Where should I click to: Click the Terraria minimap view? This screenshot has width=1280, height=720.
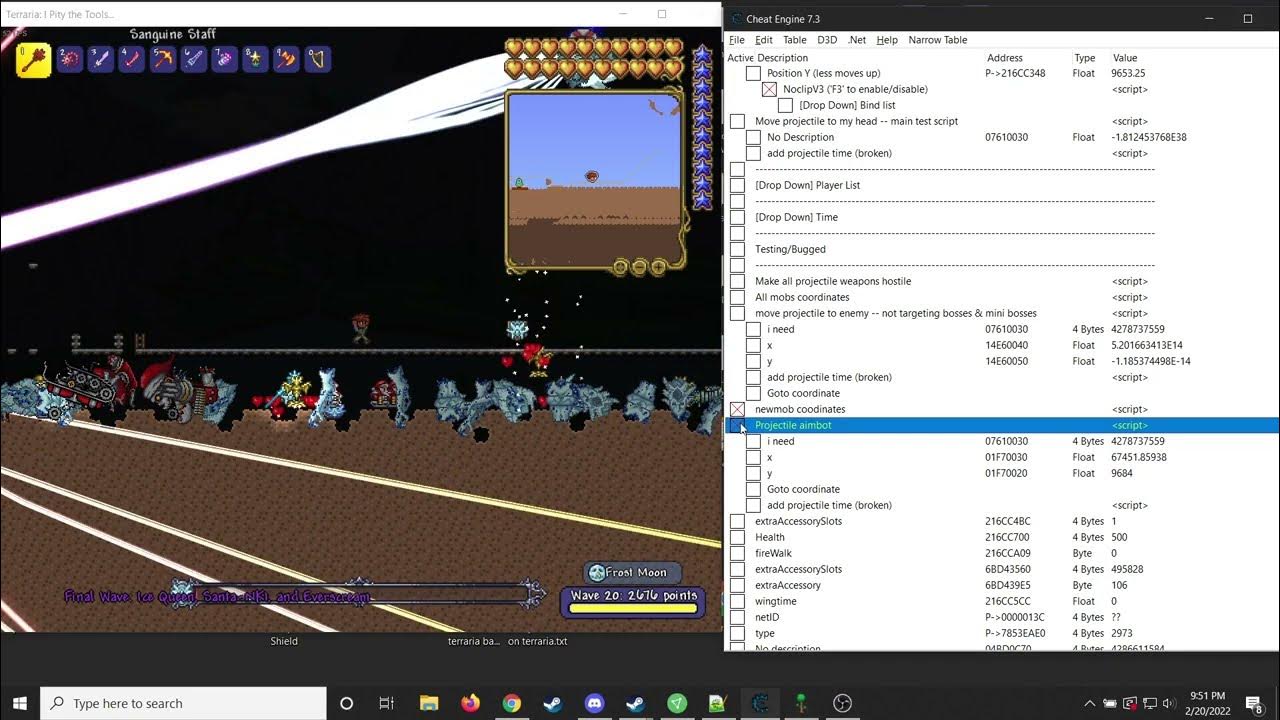point(595,180)
